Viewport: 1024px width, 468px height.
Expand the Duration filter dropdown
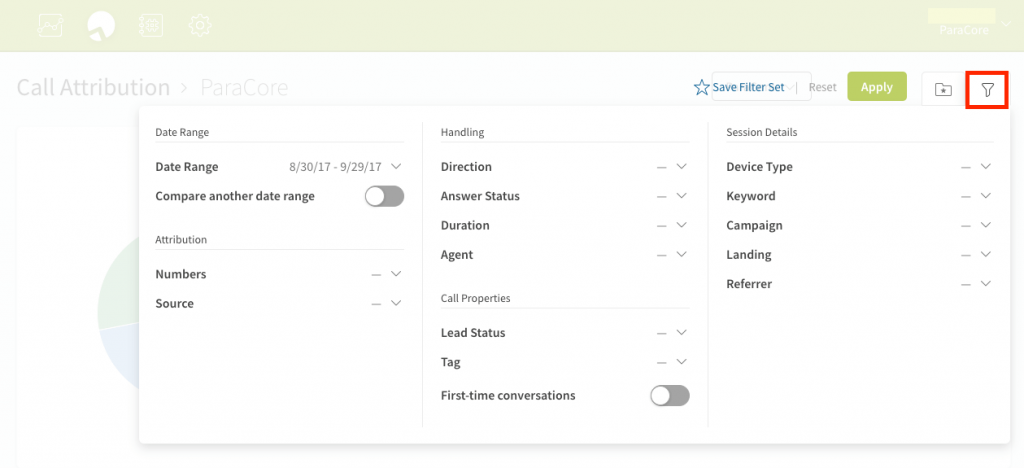click(682, 225)
